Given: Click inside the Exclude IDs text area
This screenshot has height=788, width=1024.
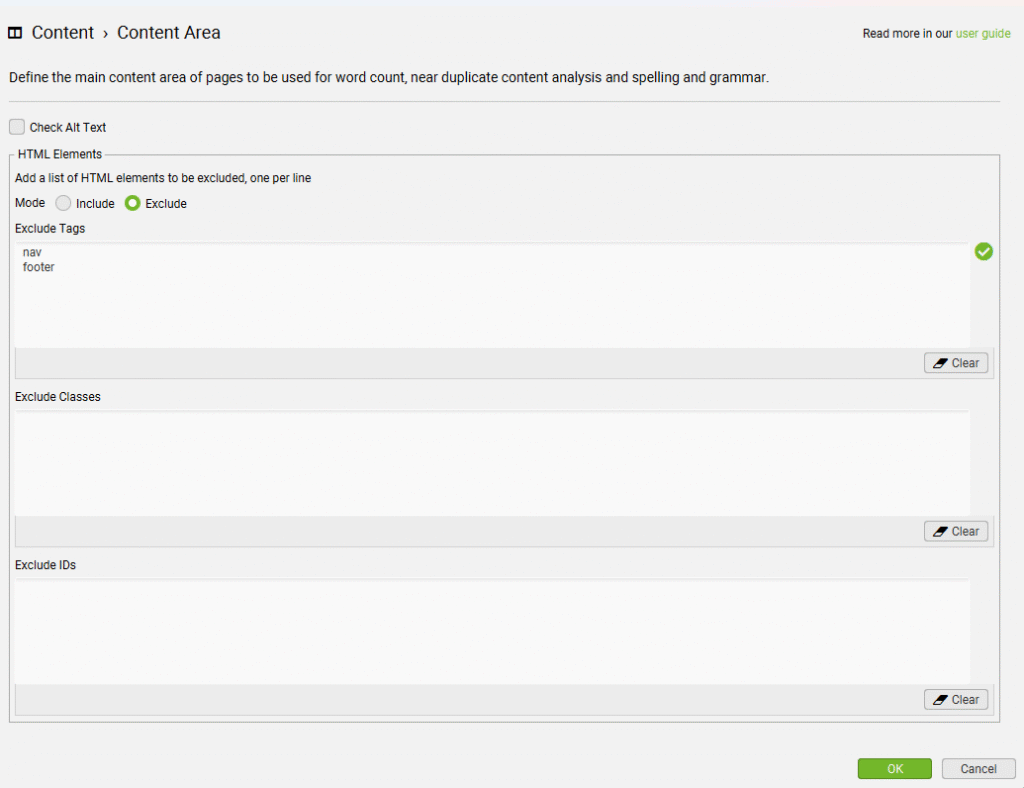Looking at the screenshot, I should tap(492, 632).
